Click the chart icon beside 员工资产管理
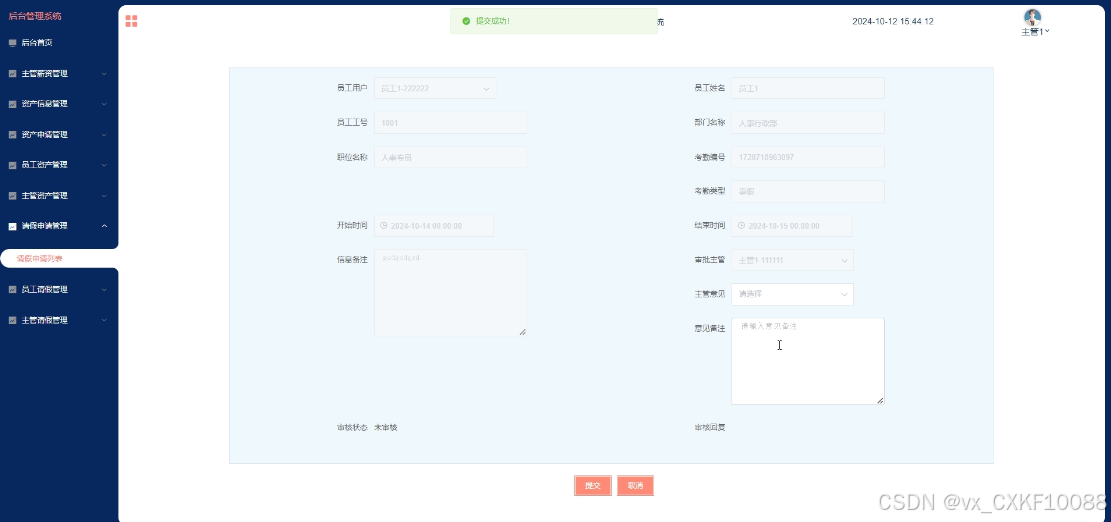Image resolution: width=1111 pixels, height=522 pixels. 12,165
